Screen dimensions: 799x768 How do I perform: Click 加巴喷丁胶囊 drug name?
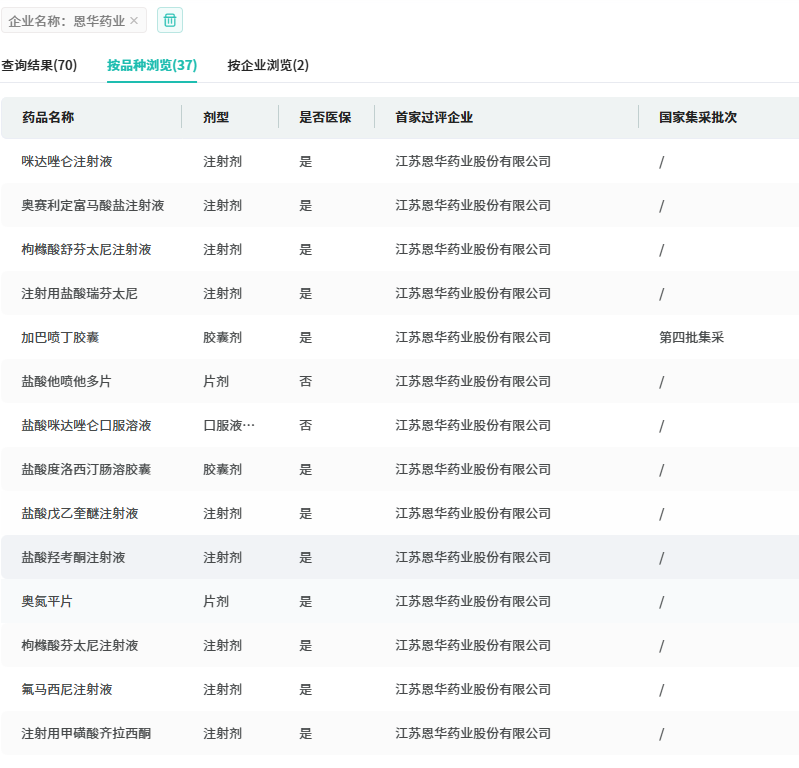coord(61,337)
